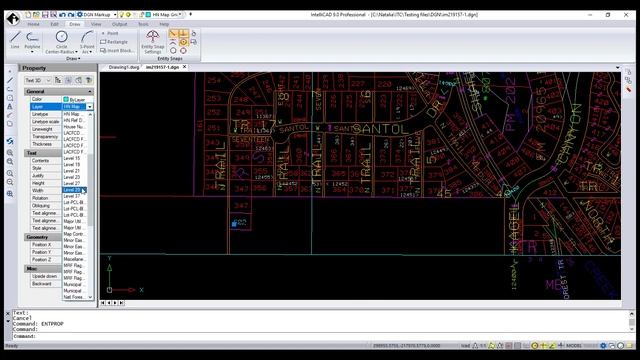The image size is (640, 360).
Task: Expand the Draw panel dropdown
Action: pos(73,59)
